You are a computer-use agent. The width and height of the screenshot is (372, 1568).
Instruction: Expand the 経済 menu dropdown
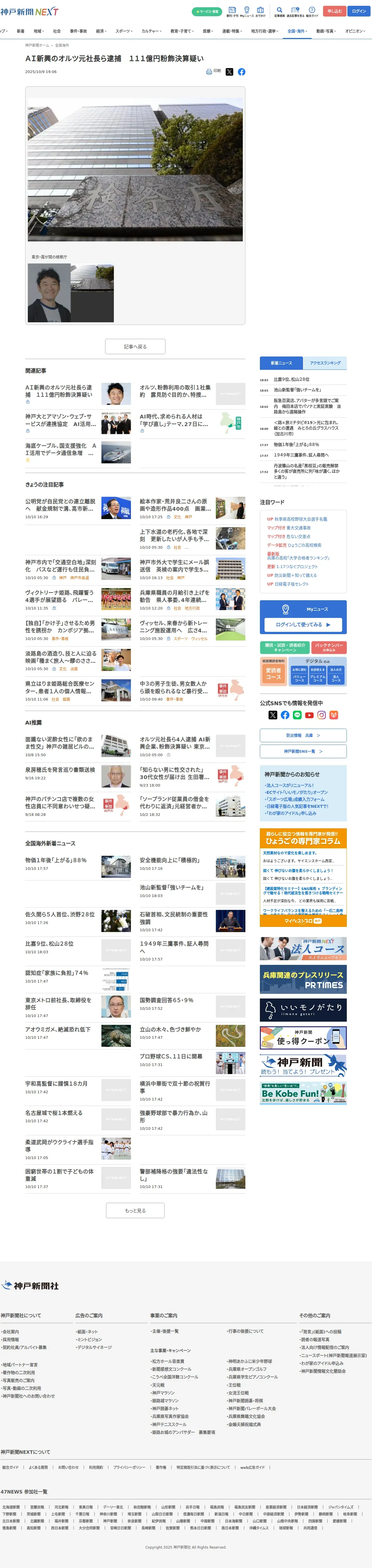click(x=101, y=31)
